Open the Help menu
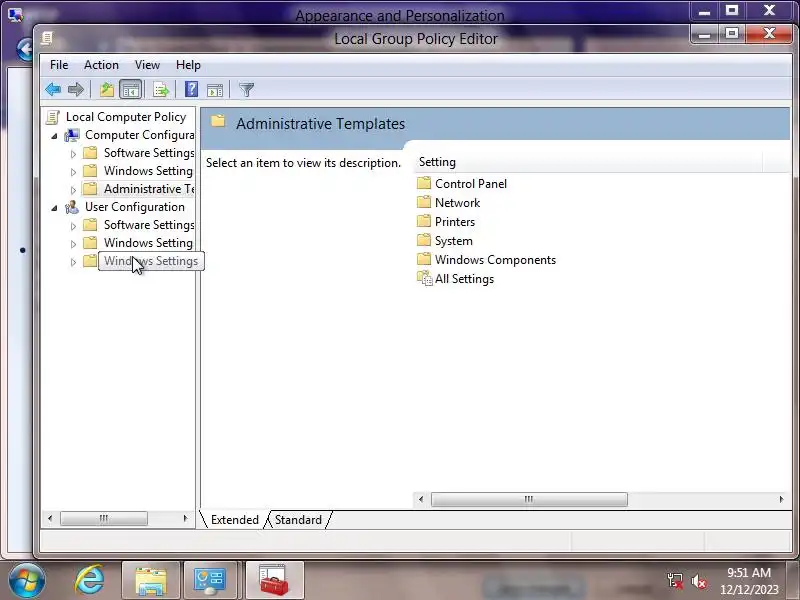 pos(188,65)
